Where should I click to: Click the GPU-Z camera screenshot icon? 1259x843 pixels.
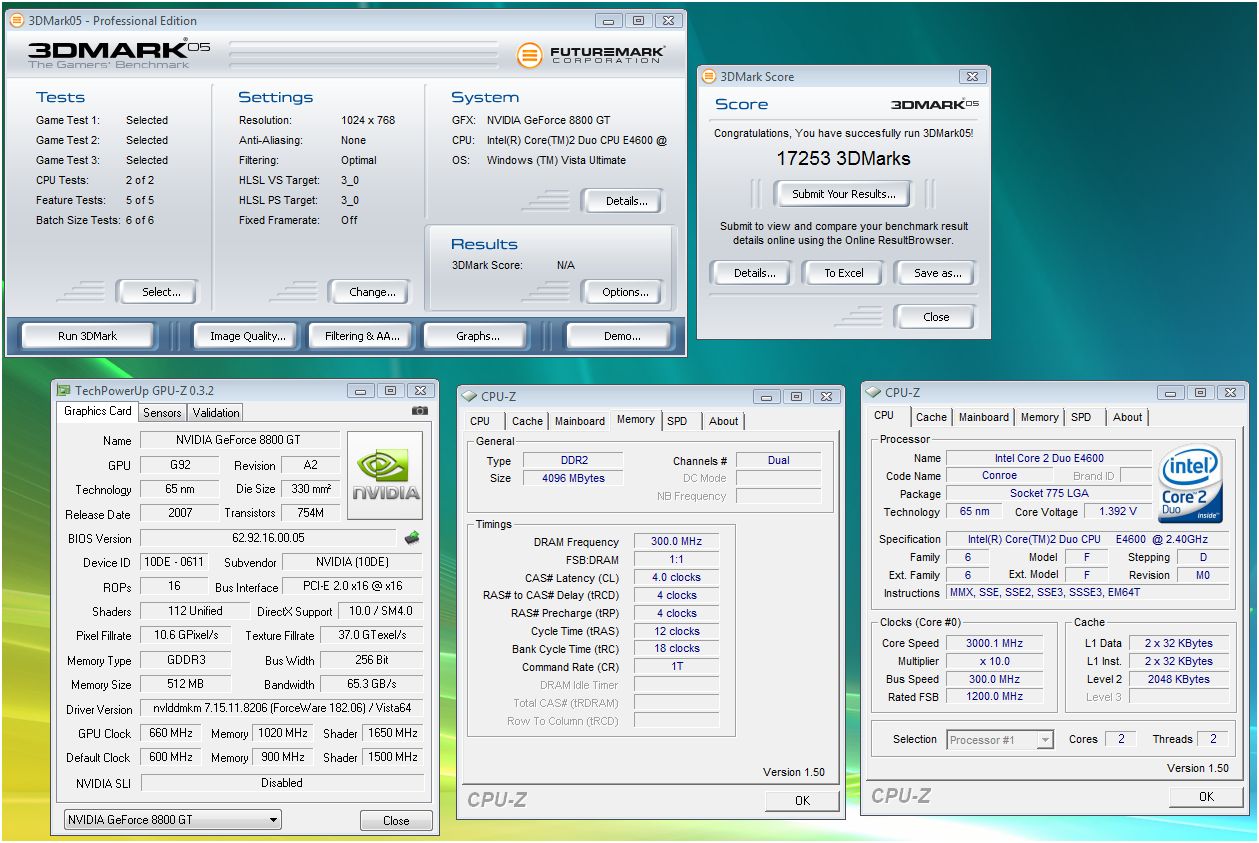[x=420, y=411]
